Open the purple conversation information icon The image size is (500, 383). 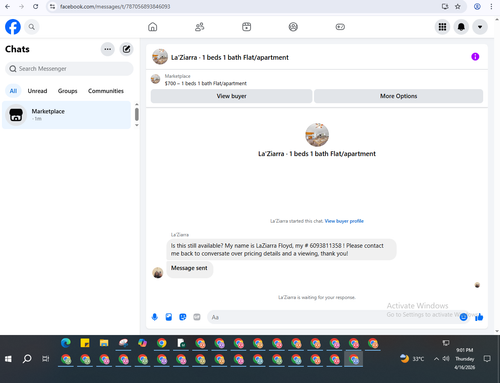[475, 57]
